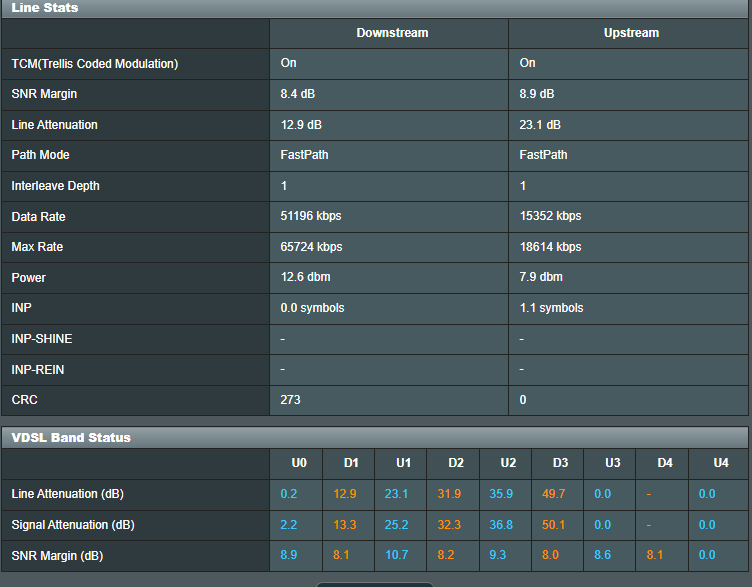Click the Line Stats section header
The image size is (752, 587).
(45, 8)
